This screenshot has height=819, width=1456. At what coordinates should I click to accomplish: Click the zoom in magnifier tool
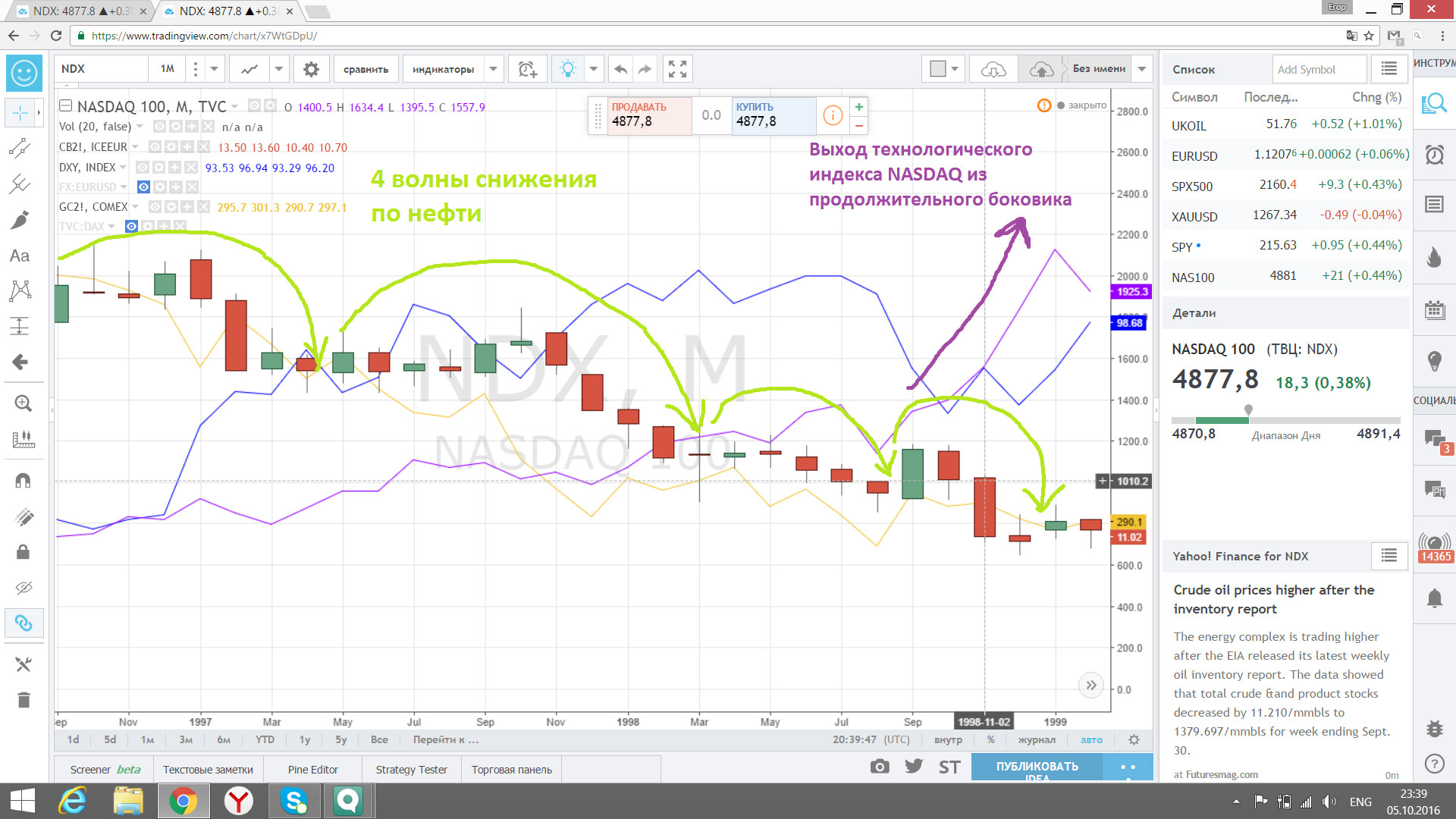coord(23,403)
